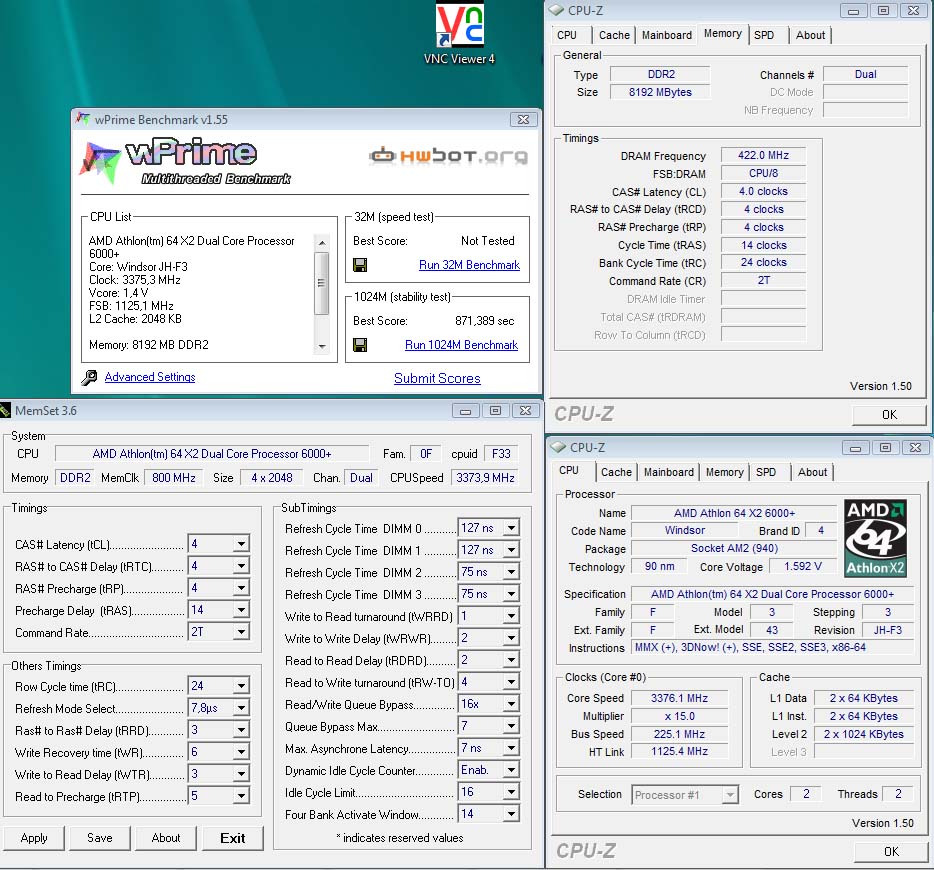Open the RAS# to CAS# Delay dropdown

(241, 566)
